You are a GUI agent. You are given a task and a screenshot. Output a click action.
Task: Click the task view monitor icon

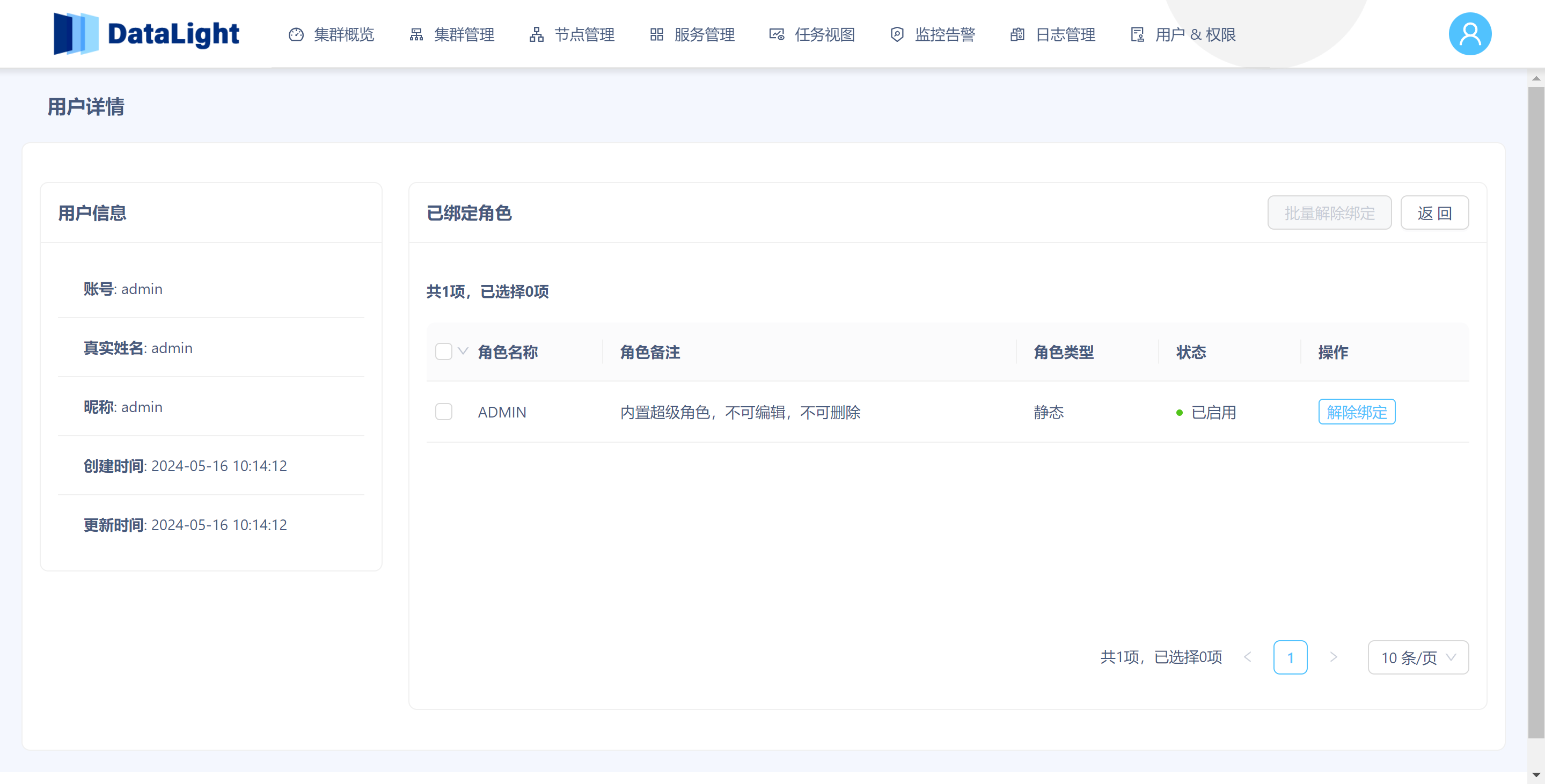[777, 35]
